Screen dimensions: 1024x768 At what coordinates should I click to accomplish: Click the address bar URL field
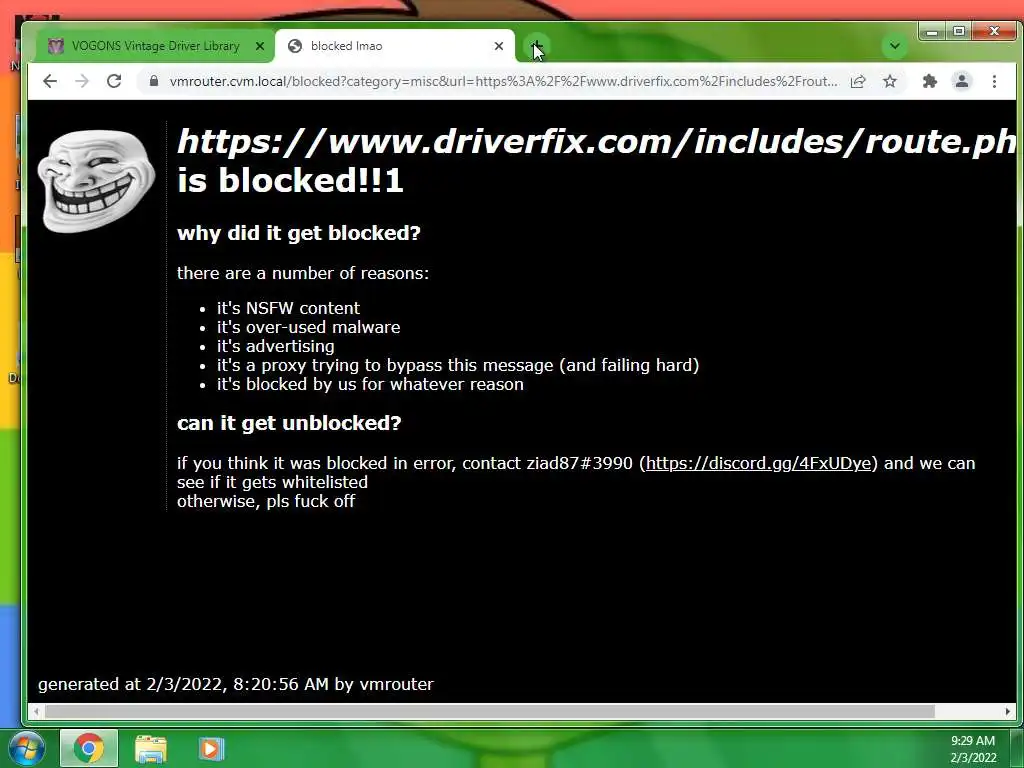503,81
